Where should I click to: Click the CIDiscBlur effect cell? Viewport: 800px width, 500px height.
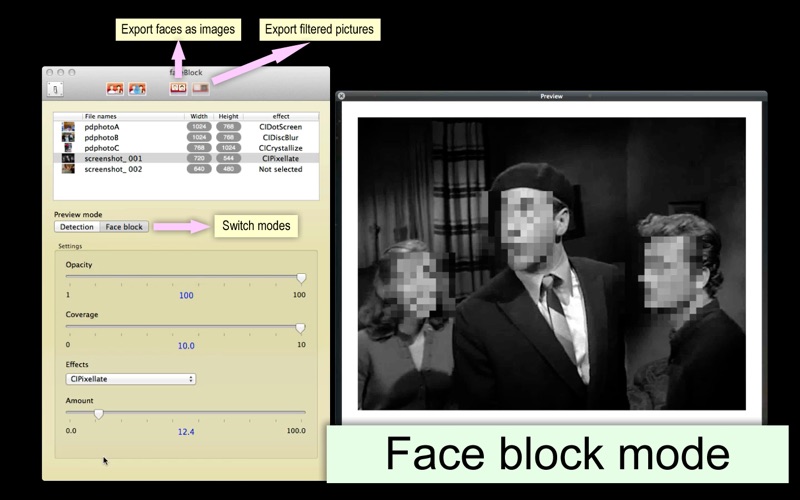pos(280,137)
